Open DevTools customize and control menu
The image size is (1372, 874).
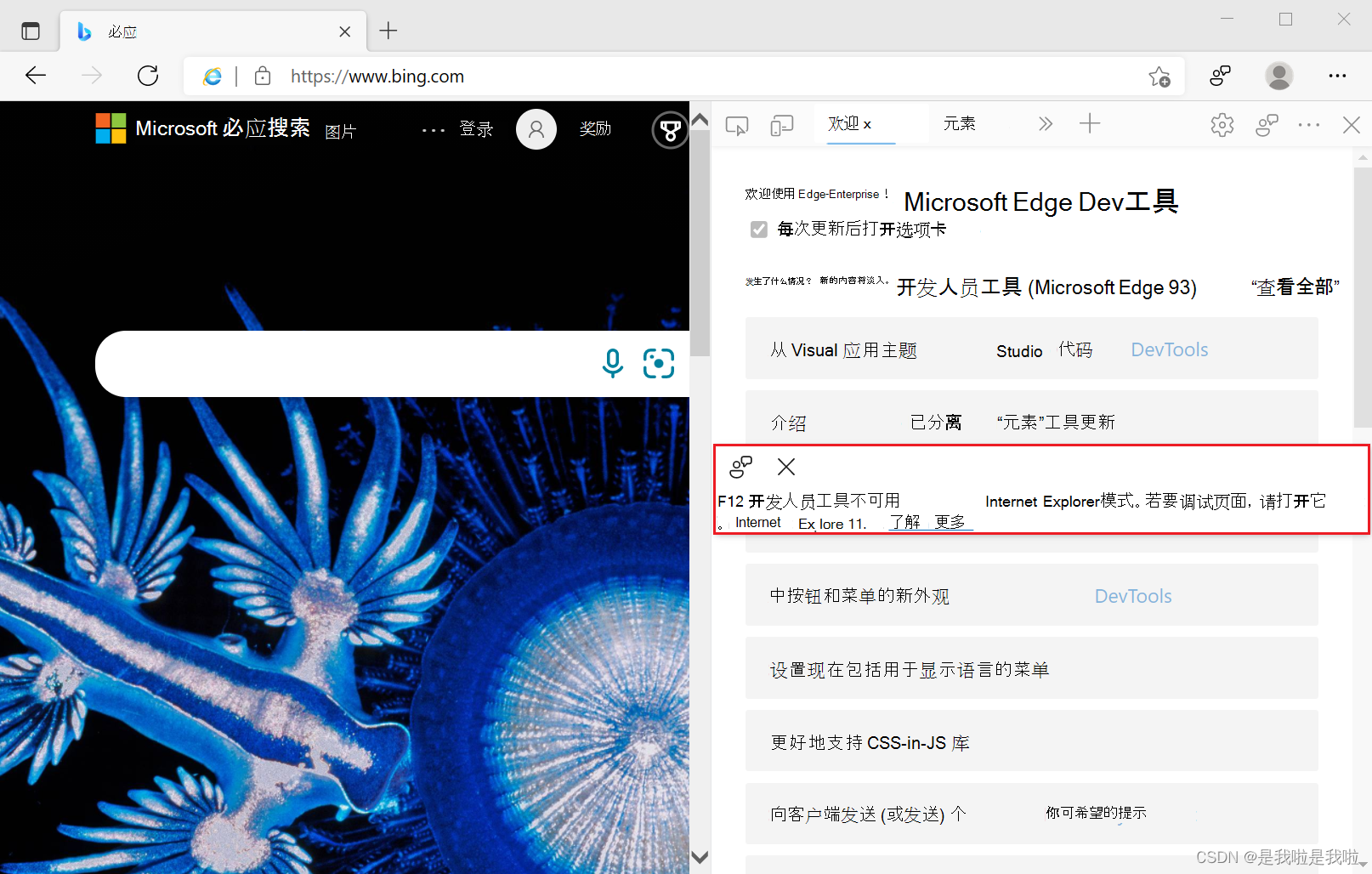pyautogui.click(x=1309, y=125)
